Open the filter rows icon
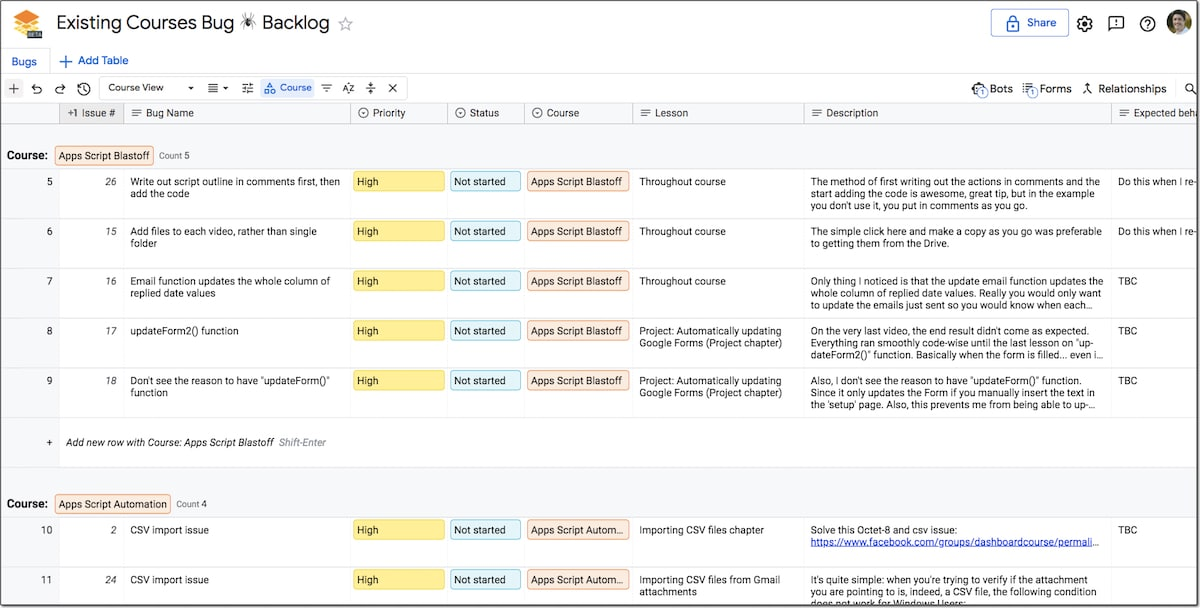The height and width of the screenshot is (608, 1200). [326, 88]
